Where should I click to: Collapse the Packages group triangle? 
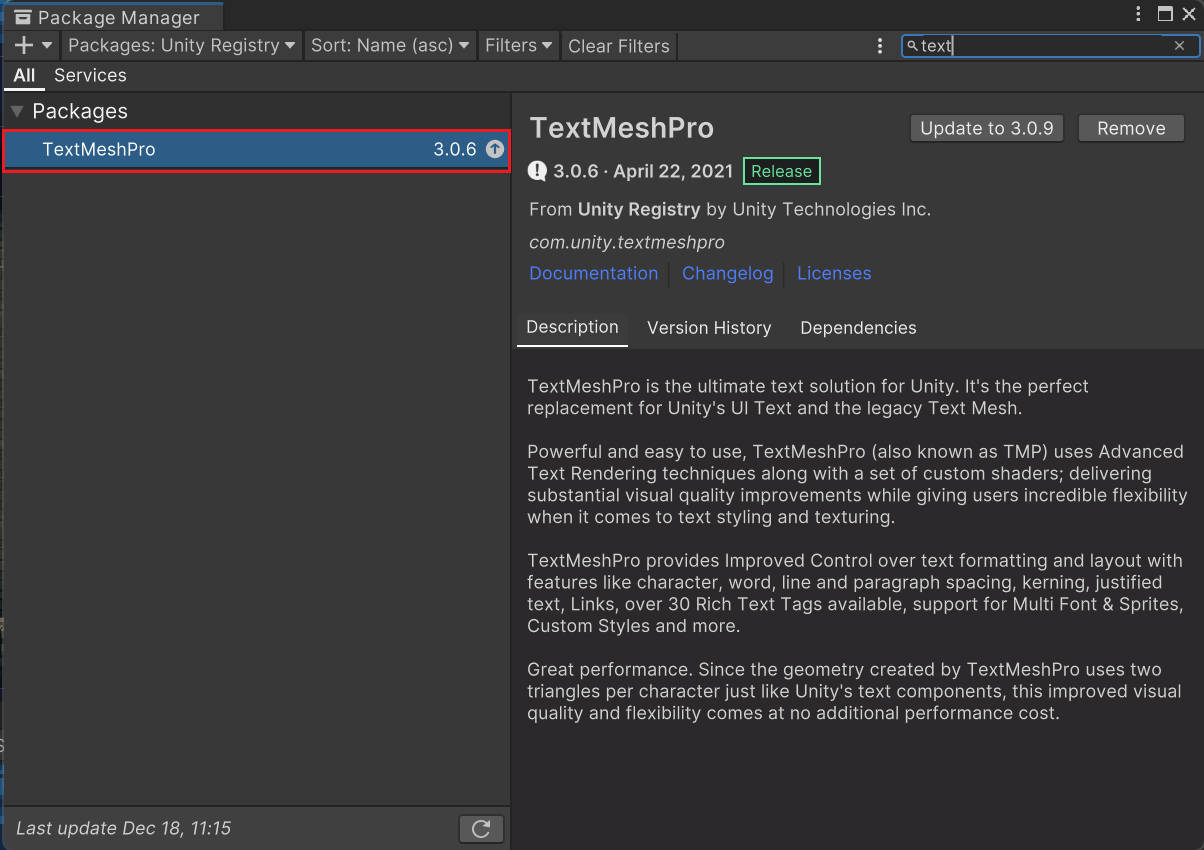point(17,111)
